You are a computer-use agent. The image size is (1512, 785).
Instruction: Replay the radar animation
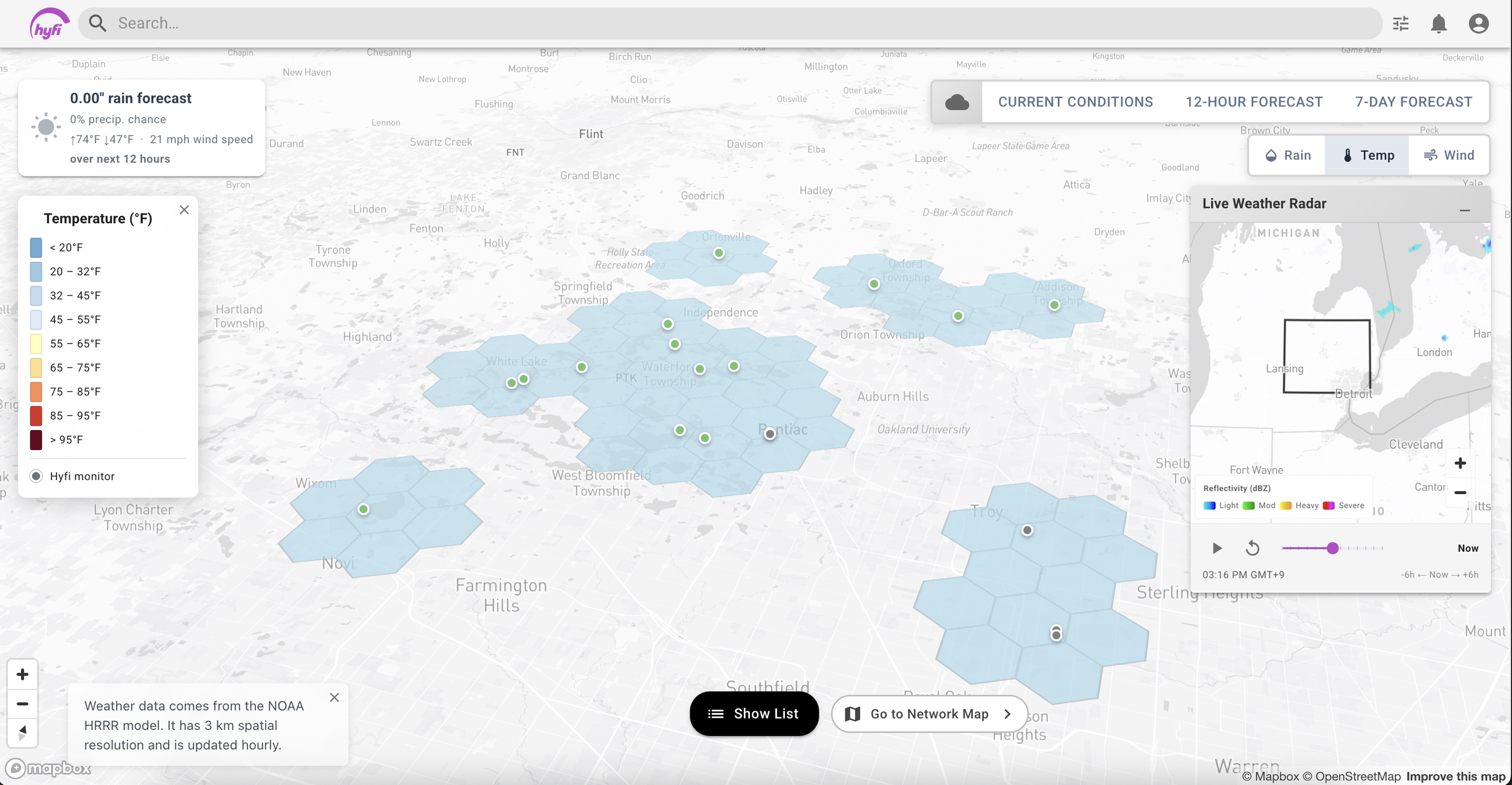click(1253, 549)
